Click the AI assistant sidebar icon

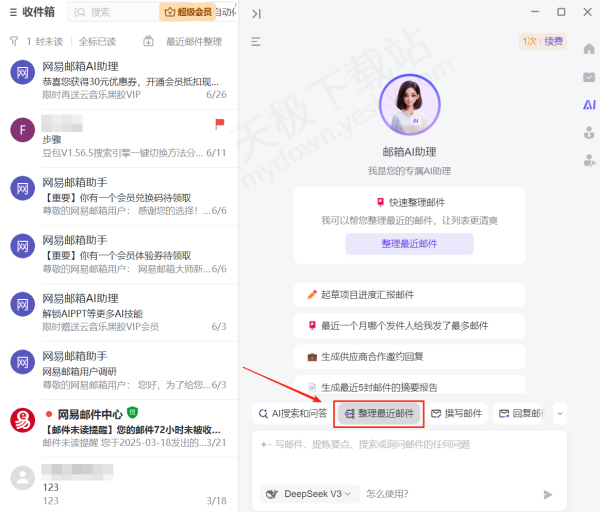click(589, 104)
